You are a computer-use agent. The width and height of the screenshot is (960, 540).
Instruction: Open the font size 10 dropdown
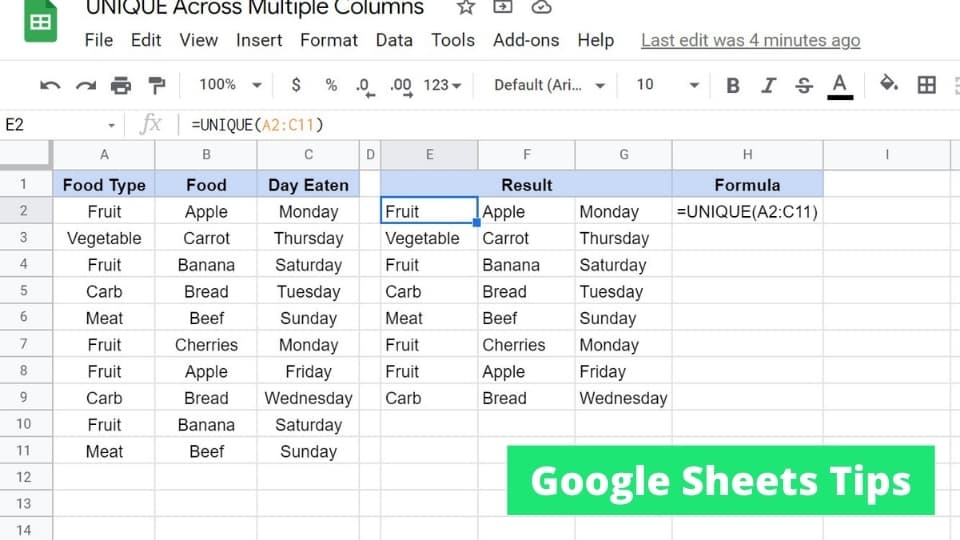click(667, 85)
